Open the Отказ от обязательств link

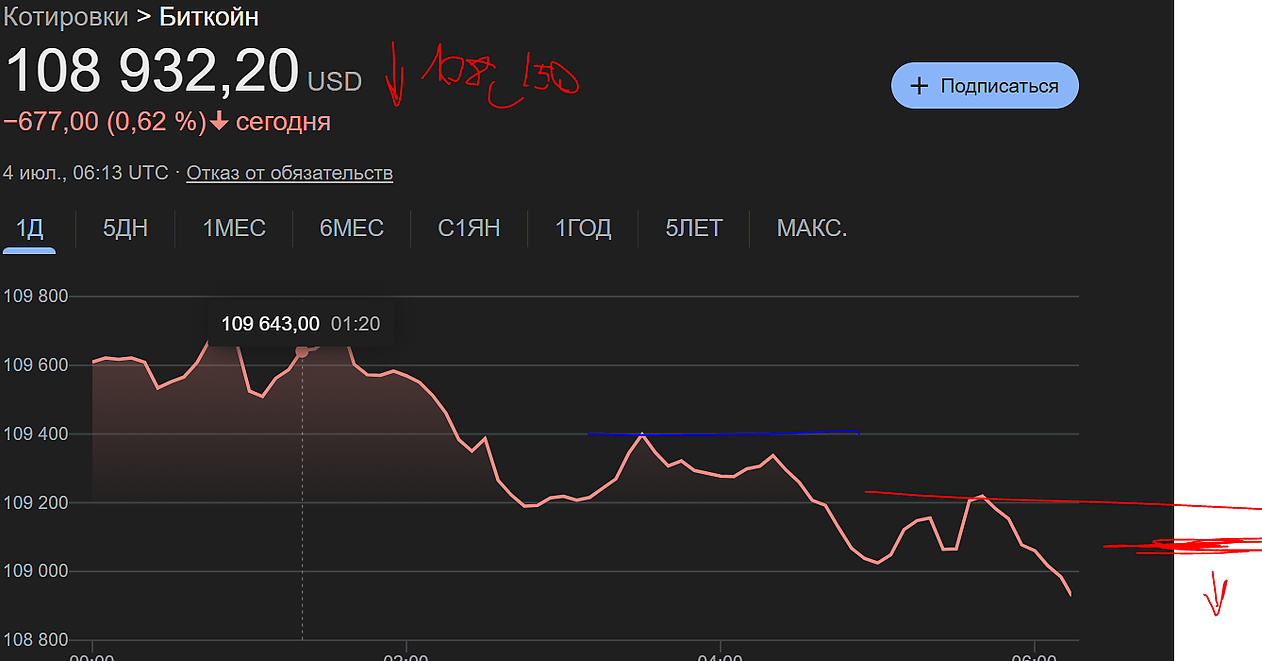289,173
